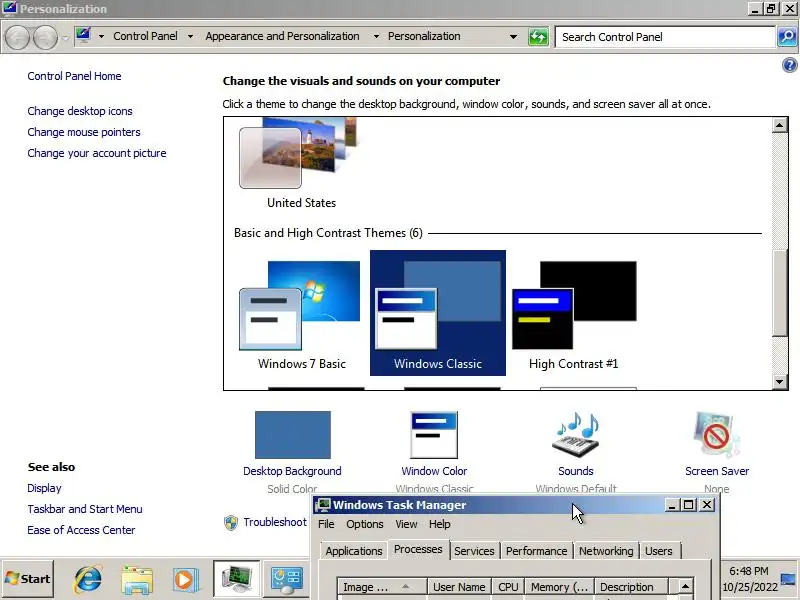The image size is (800, 600).
Task: Open the Window Color icon
Action: tap(434, 435)
